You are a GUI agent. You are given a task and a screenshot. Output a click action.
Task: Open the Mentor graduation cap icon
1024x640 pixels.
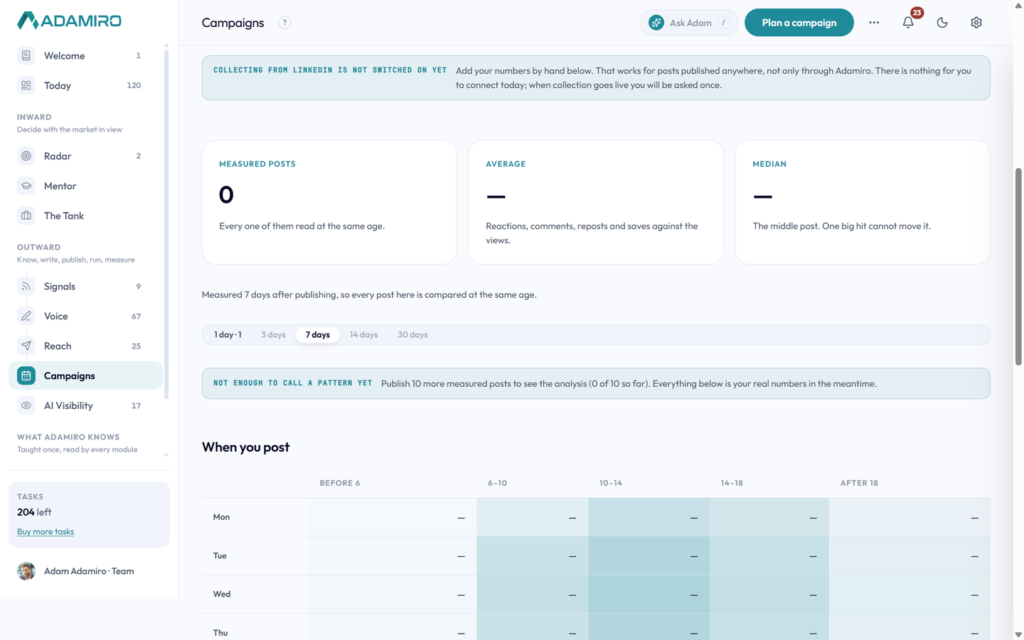[x=26, y=185]
